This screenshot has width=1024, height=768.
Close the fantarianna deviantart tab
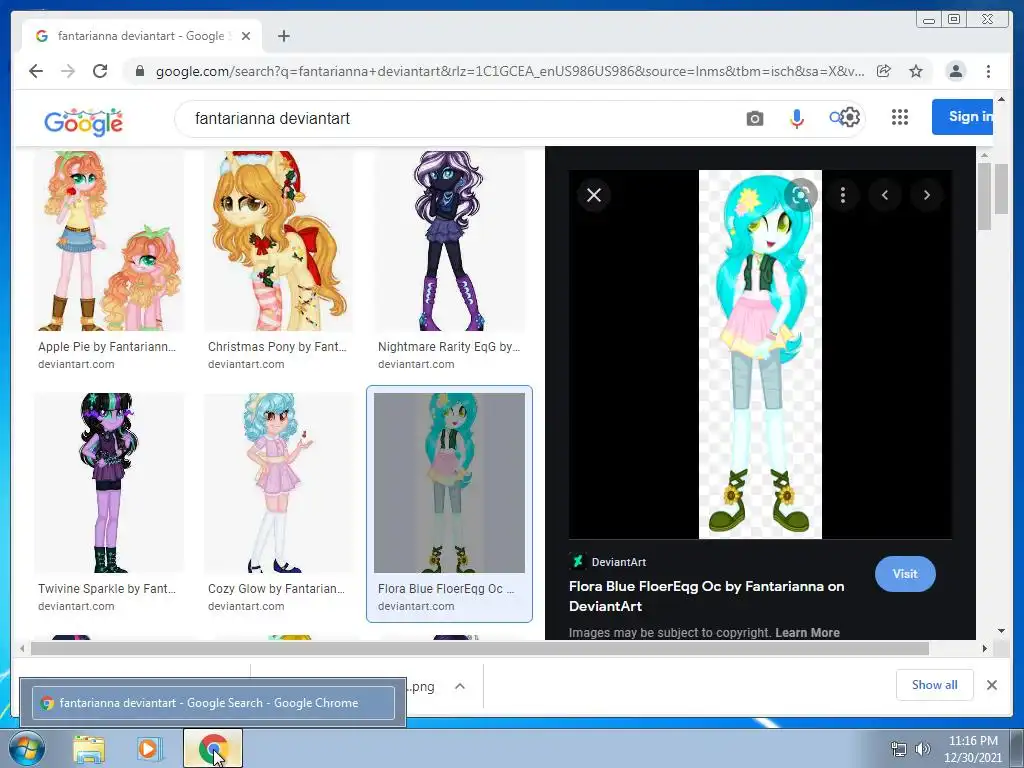(246, 36)
